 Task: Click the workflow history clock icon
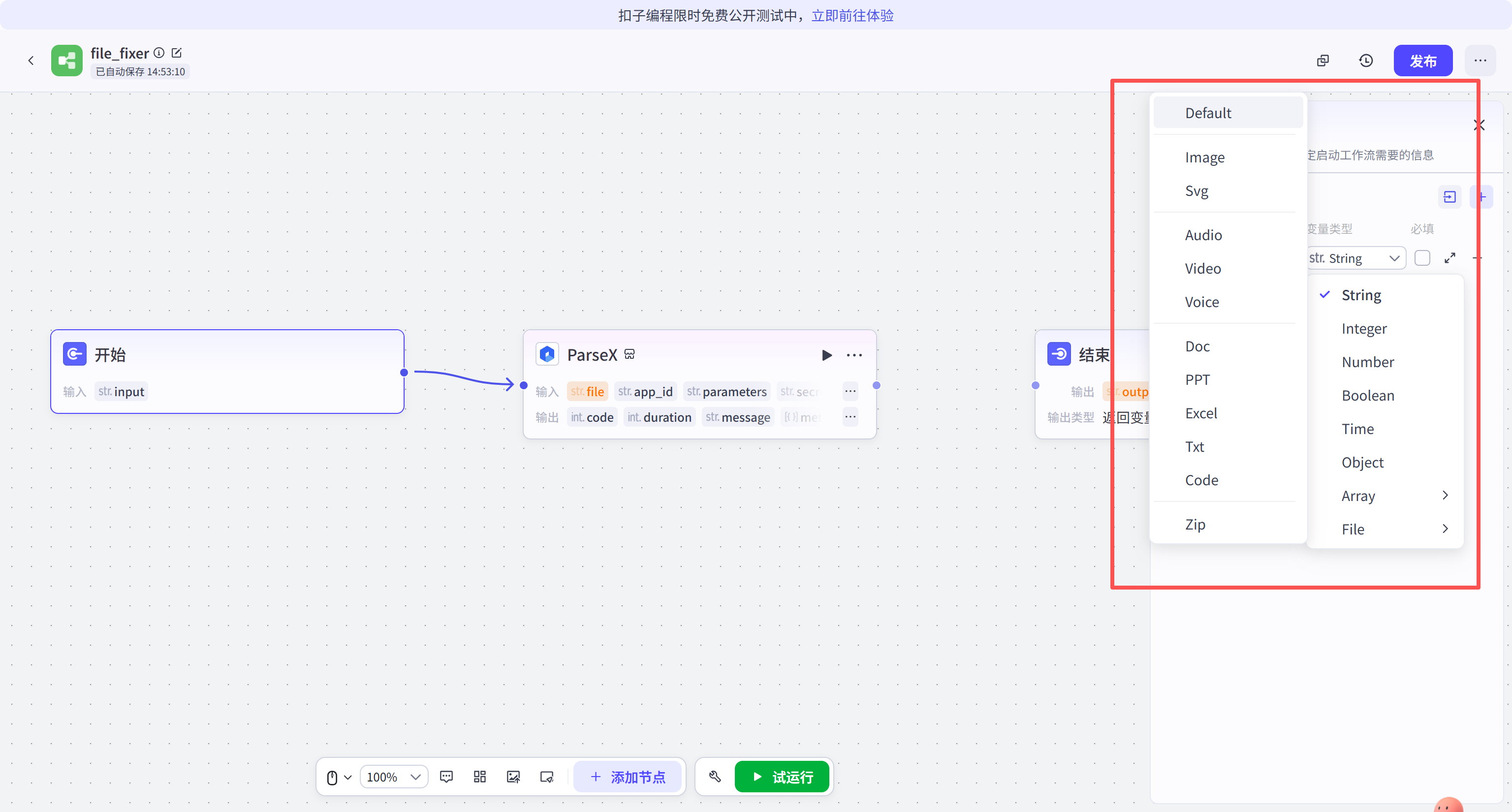point(1365,61)
